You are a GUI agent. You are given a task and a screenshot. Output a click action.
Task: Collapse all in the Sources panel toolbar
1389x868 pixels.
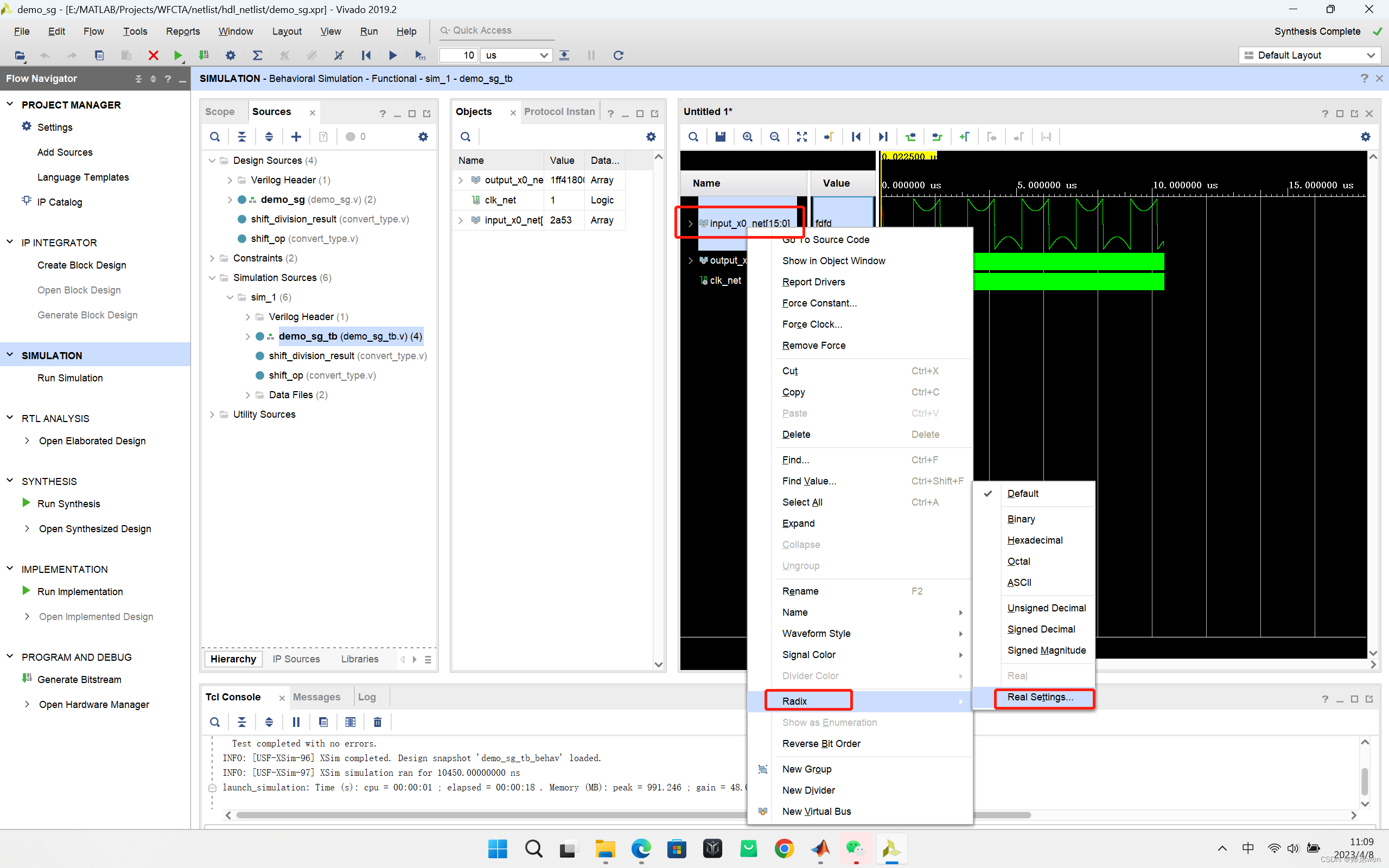point(241,137)
